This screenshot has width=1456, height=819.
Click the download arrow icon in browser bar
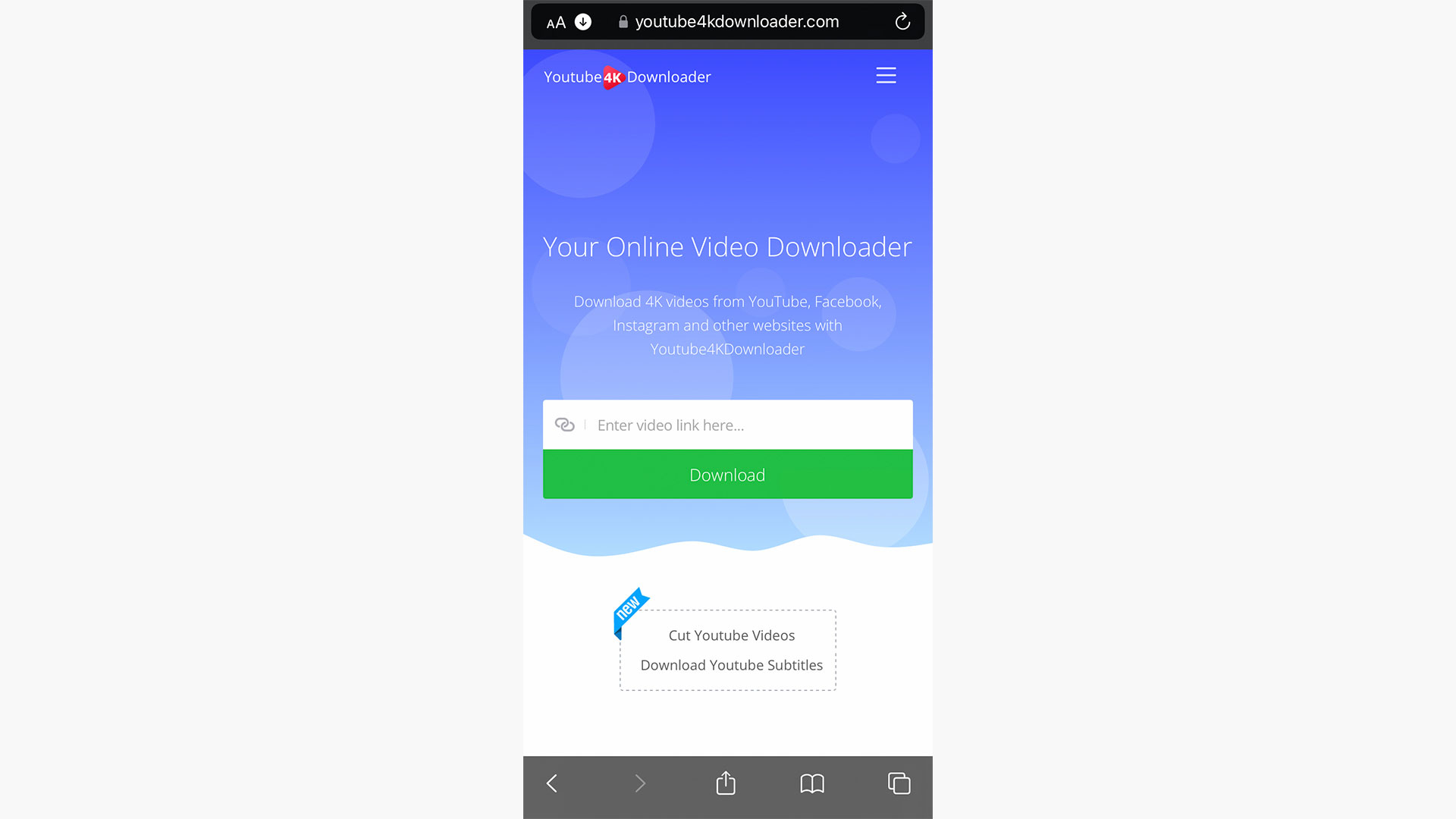point(584,21)
